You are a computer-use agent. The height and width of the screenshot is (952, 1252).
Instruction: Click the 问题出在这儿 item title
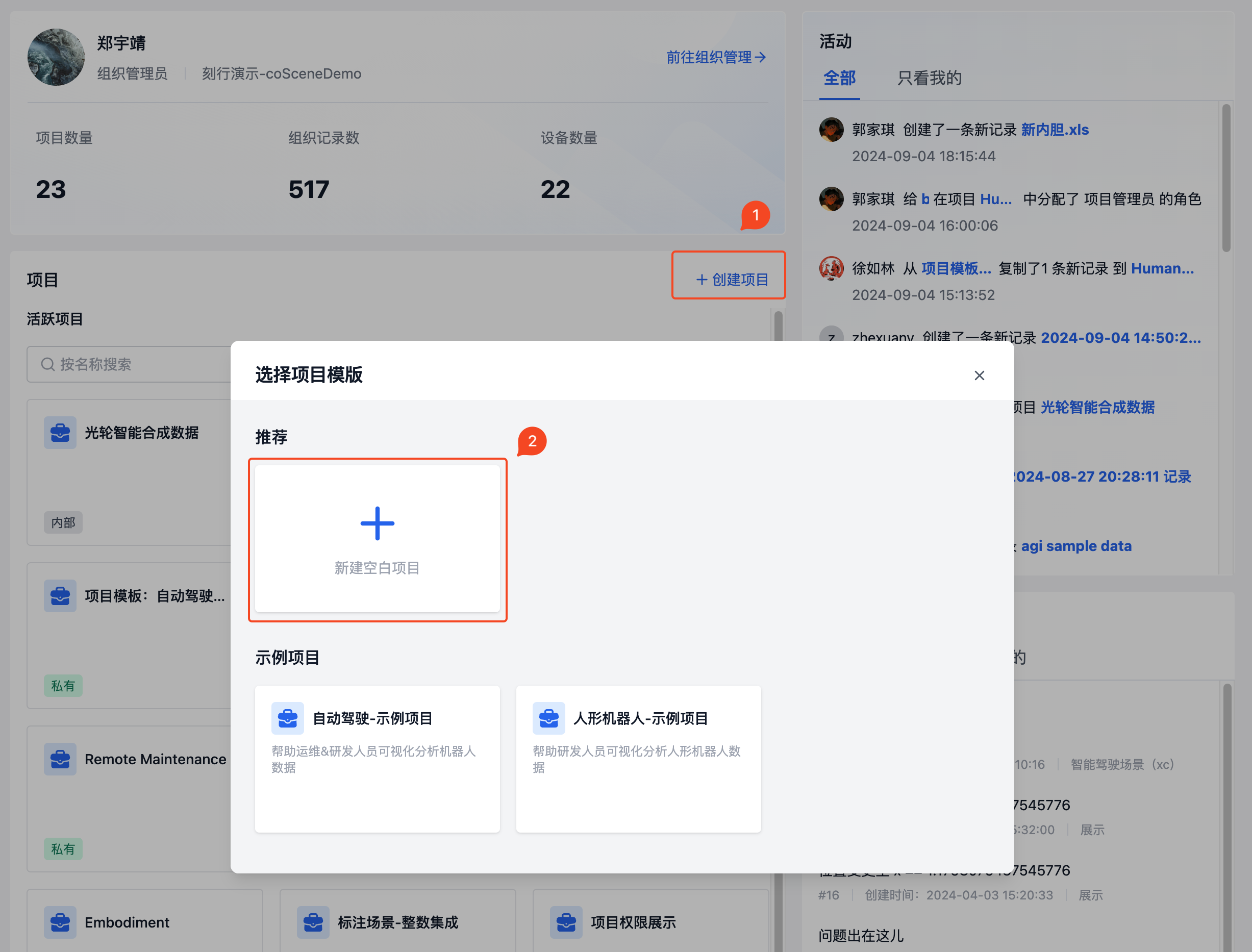tap(861, 936)
